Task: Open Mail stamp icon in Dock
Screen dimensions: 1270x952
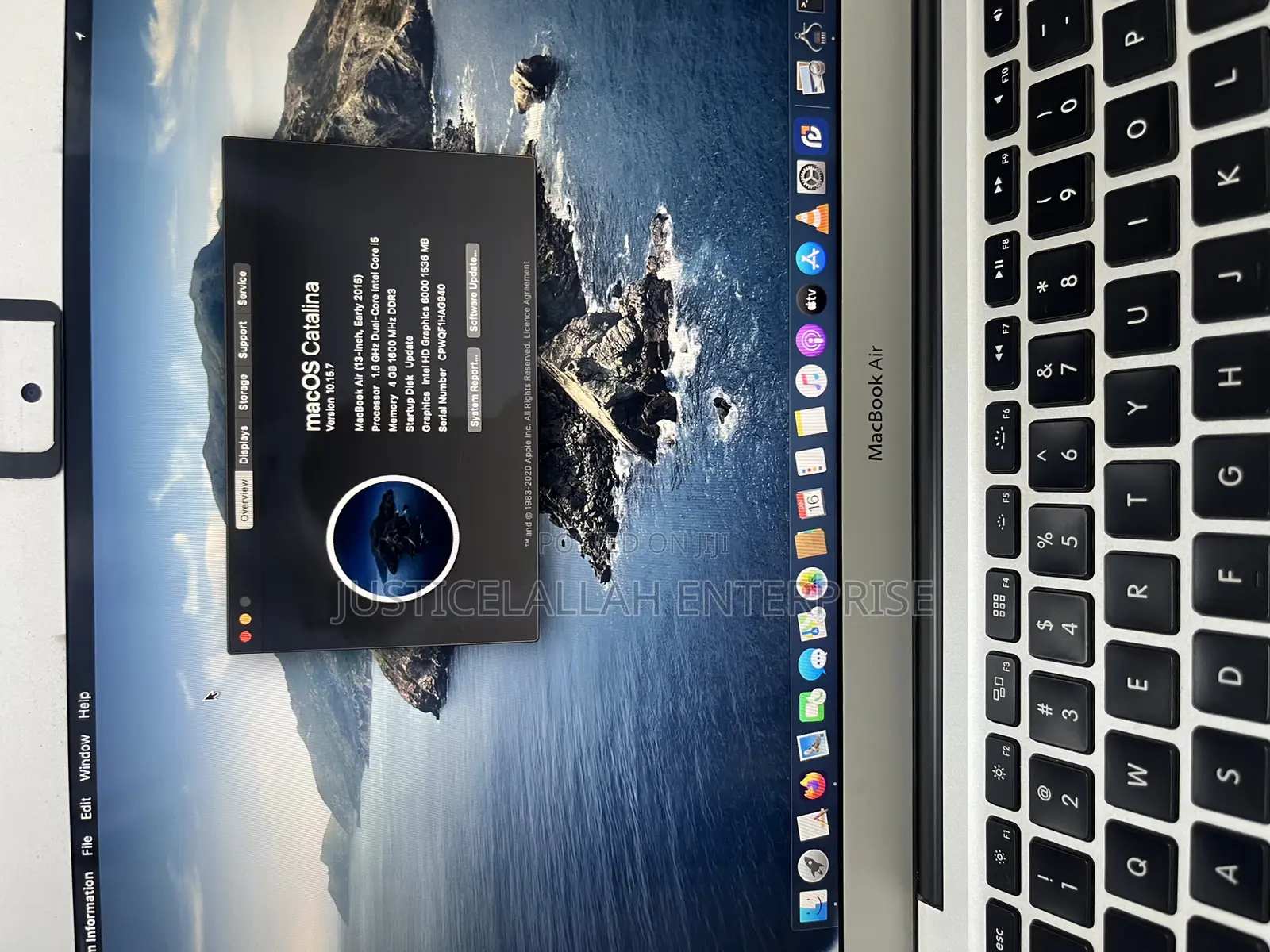Action: point(812,746)
